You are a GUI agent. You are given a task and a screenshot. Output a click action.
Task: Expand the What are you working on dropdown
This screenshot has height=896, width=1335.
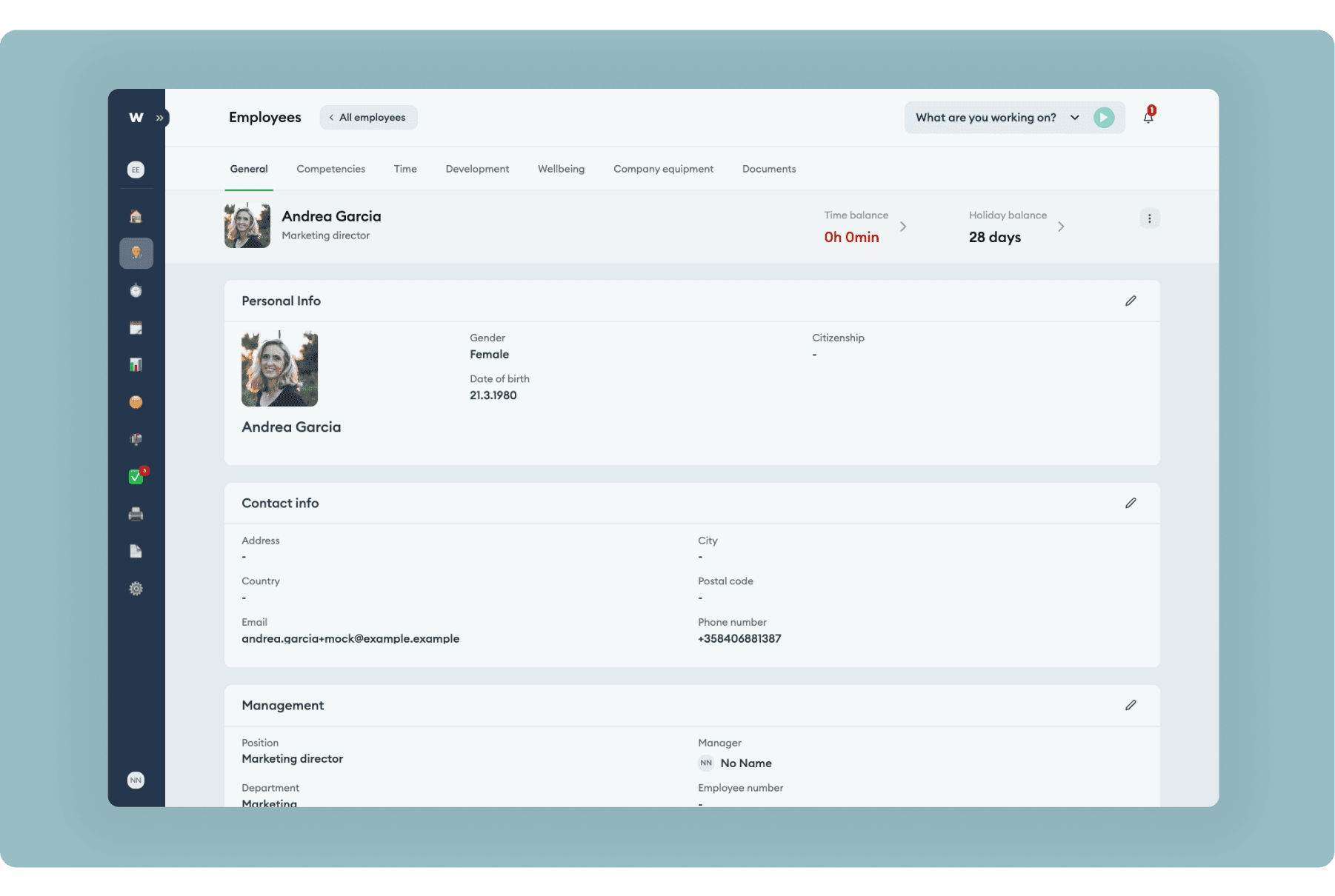coord(1074,117)
